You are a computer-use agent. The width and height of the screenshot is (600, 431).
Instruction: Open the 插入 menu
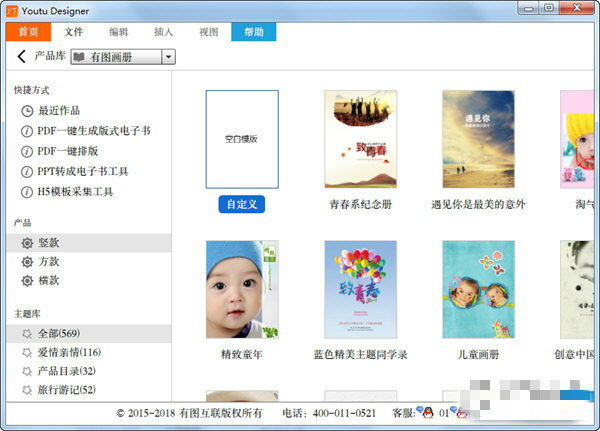click(x=163, y=31)
